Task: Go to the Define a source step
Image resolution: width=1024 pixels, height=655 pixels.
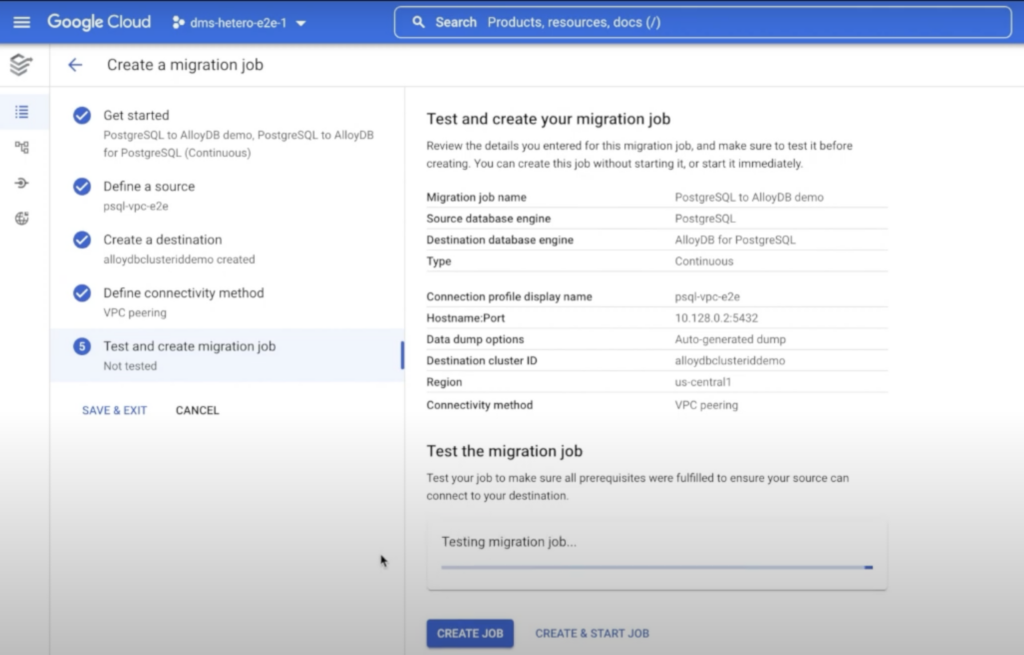Action: pos(227,195)
